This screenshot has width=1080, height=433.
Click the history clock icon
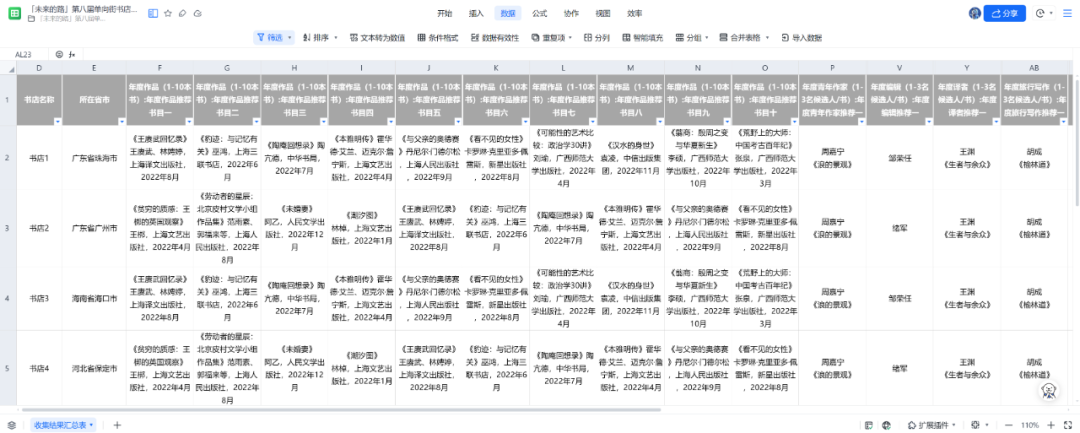click(1040, 13)
